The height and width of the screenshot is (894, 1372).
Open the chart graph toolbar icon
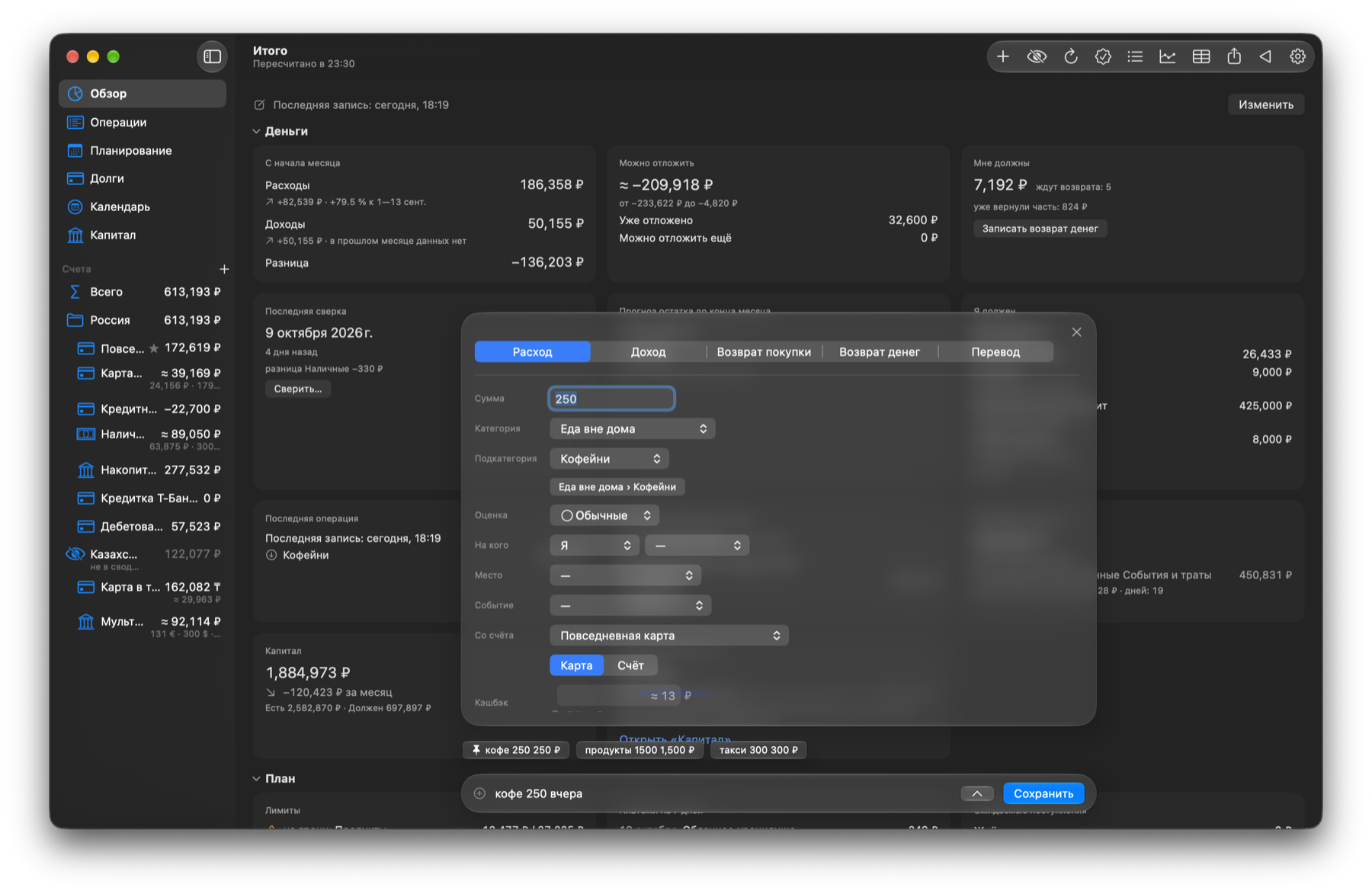[x=1167, y=56]
